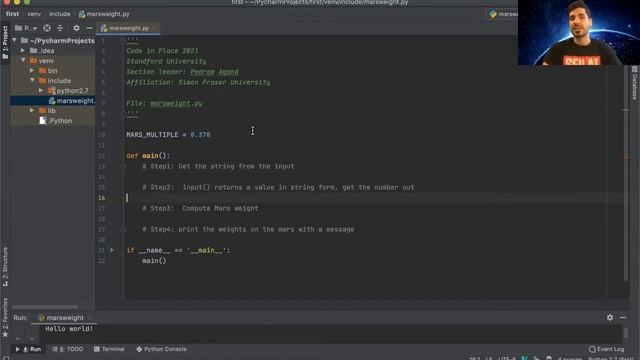Expand the bin folder
The image size is (640, 360).
click(32, 71)
